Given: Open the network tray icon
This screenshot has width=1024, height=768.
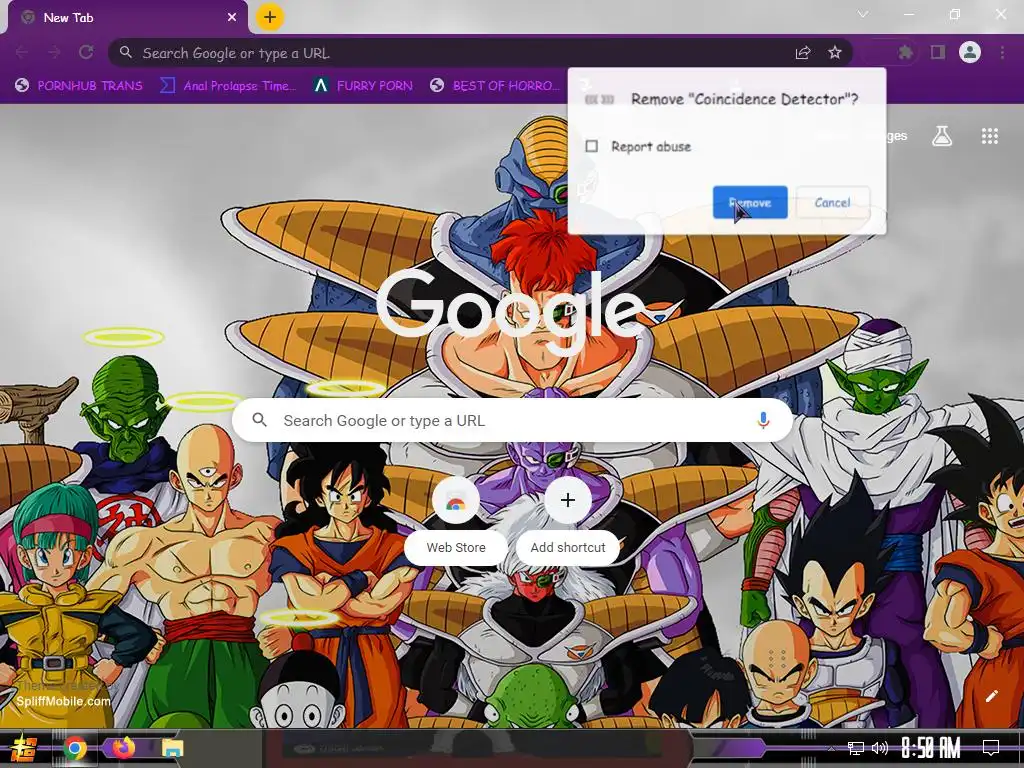Looking at the screenshot, I should (856, 748).
